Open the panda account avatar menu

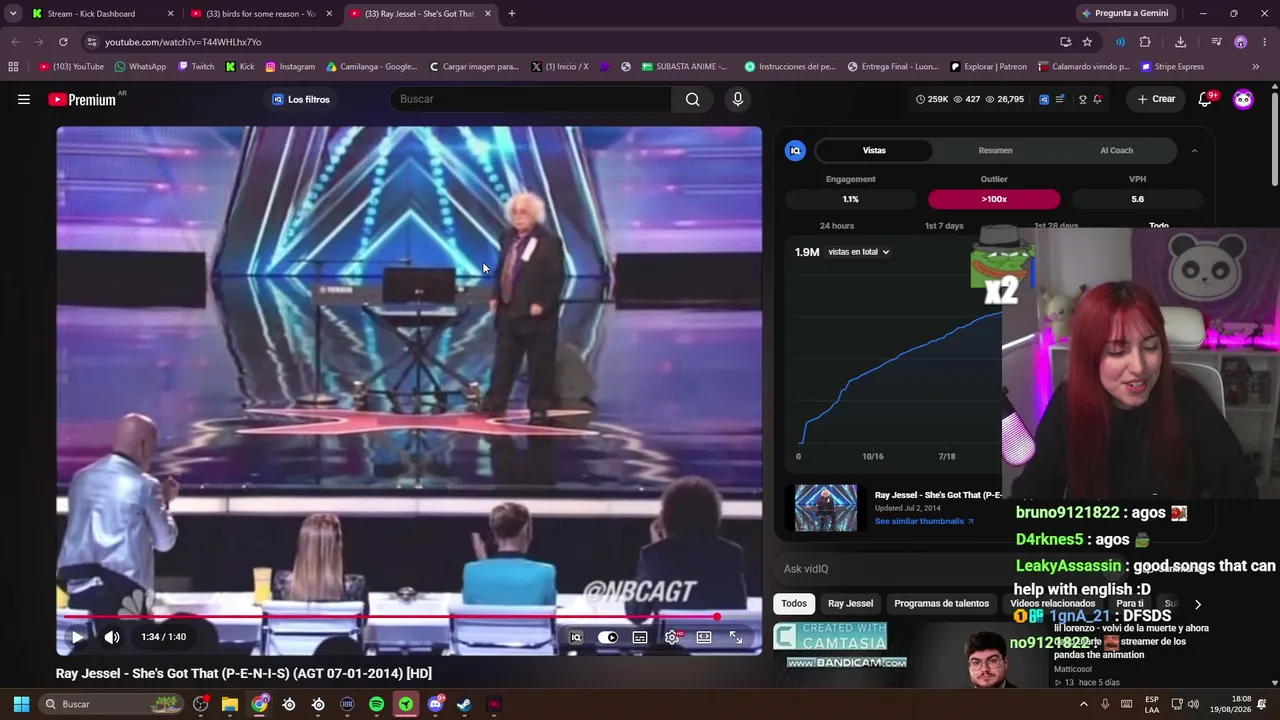(x=1243, y=99)
